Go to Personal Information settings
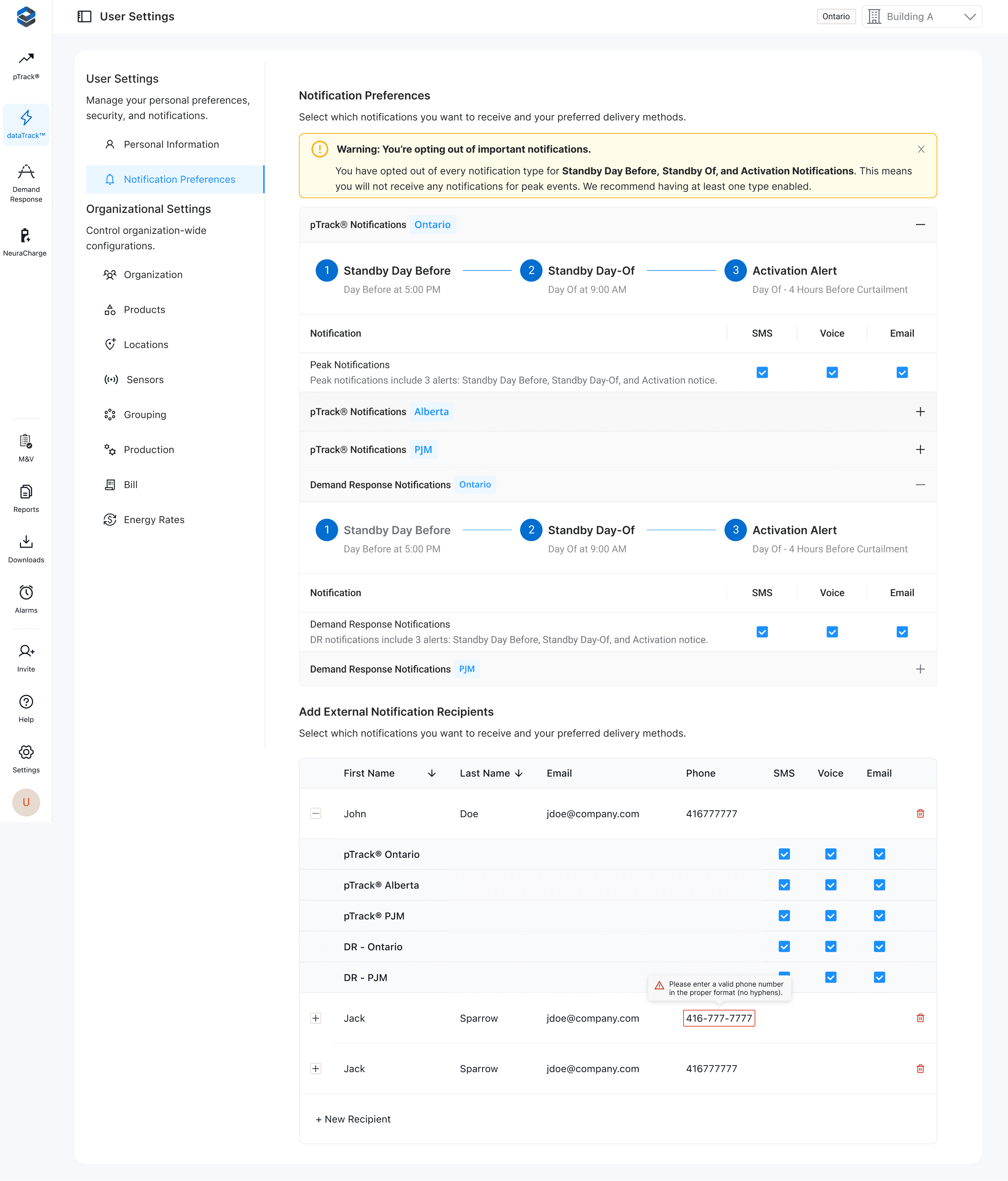This screenshot has width=1008, height=1181. point(171,144)
